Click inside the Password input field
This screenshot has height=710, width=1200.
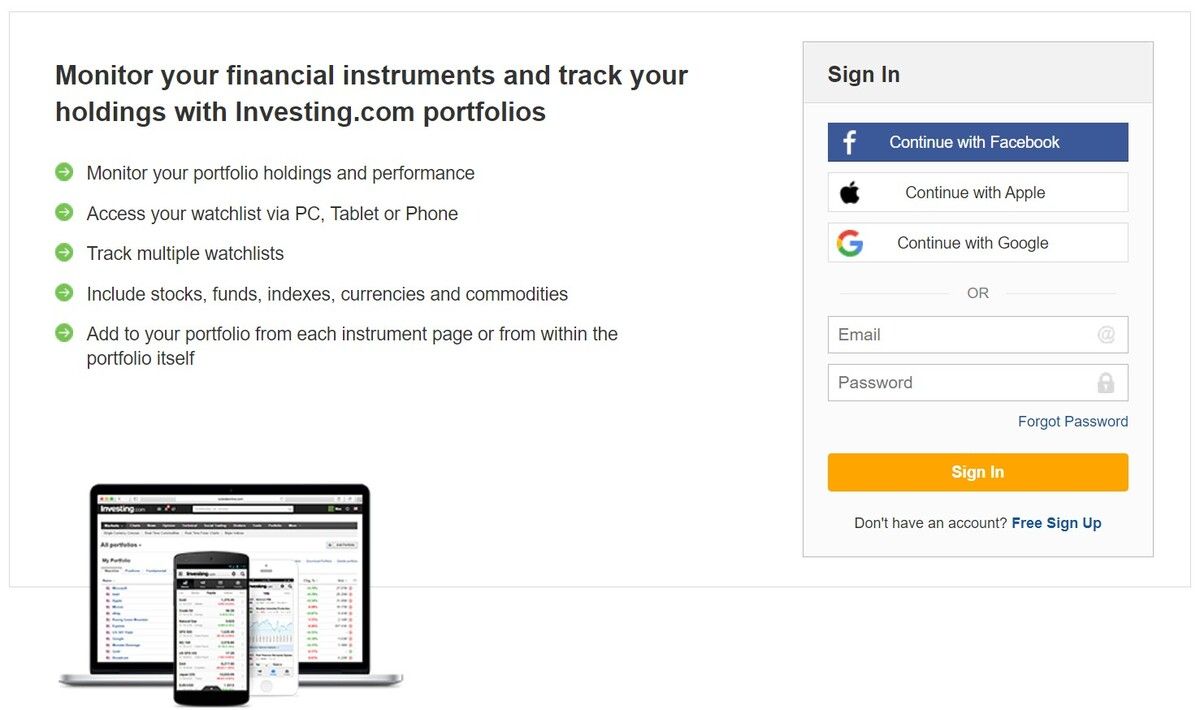click(950, 382)
